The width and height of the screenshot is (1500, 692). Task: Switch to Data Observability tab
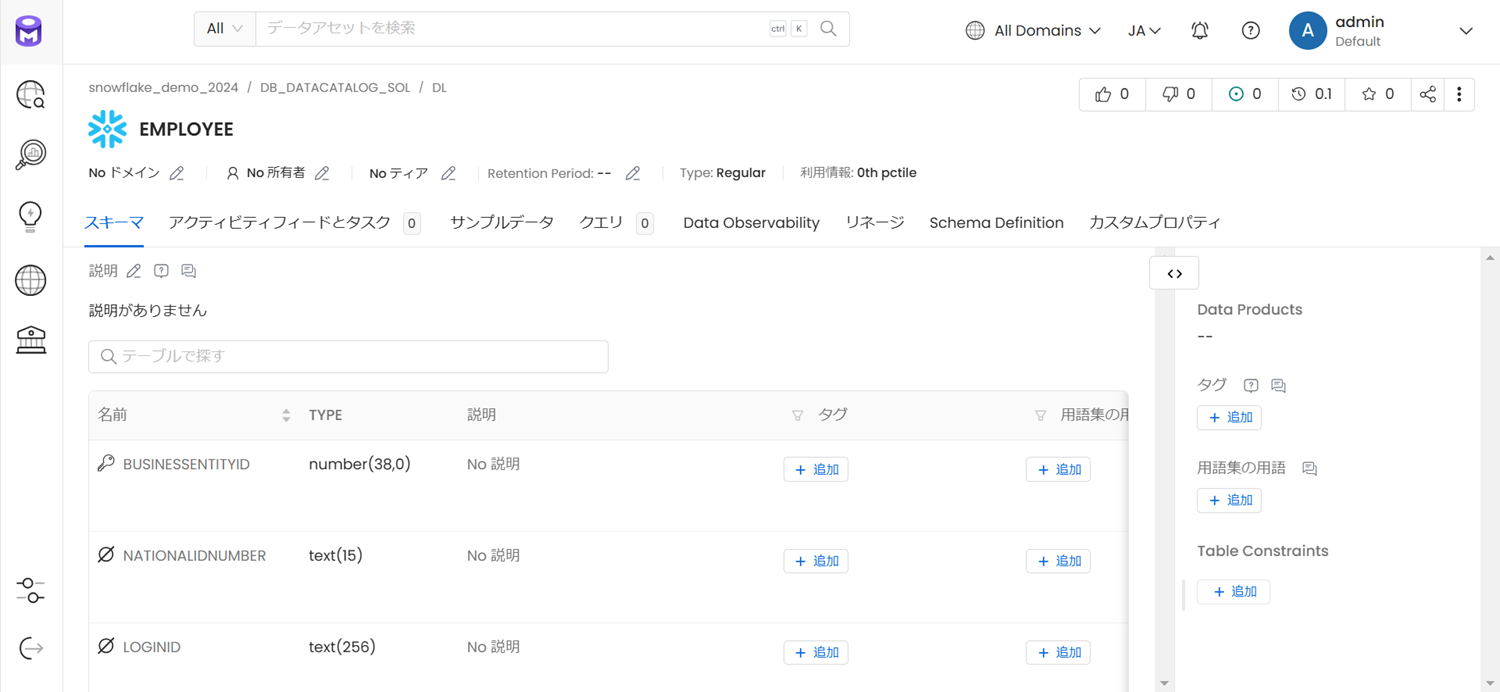(751, 223)
